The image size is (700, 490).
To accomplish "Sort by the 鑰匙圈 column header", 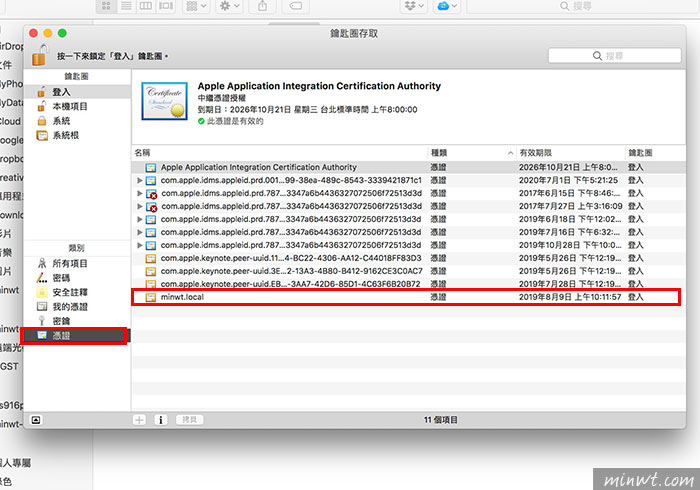I will point(654,153).
